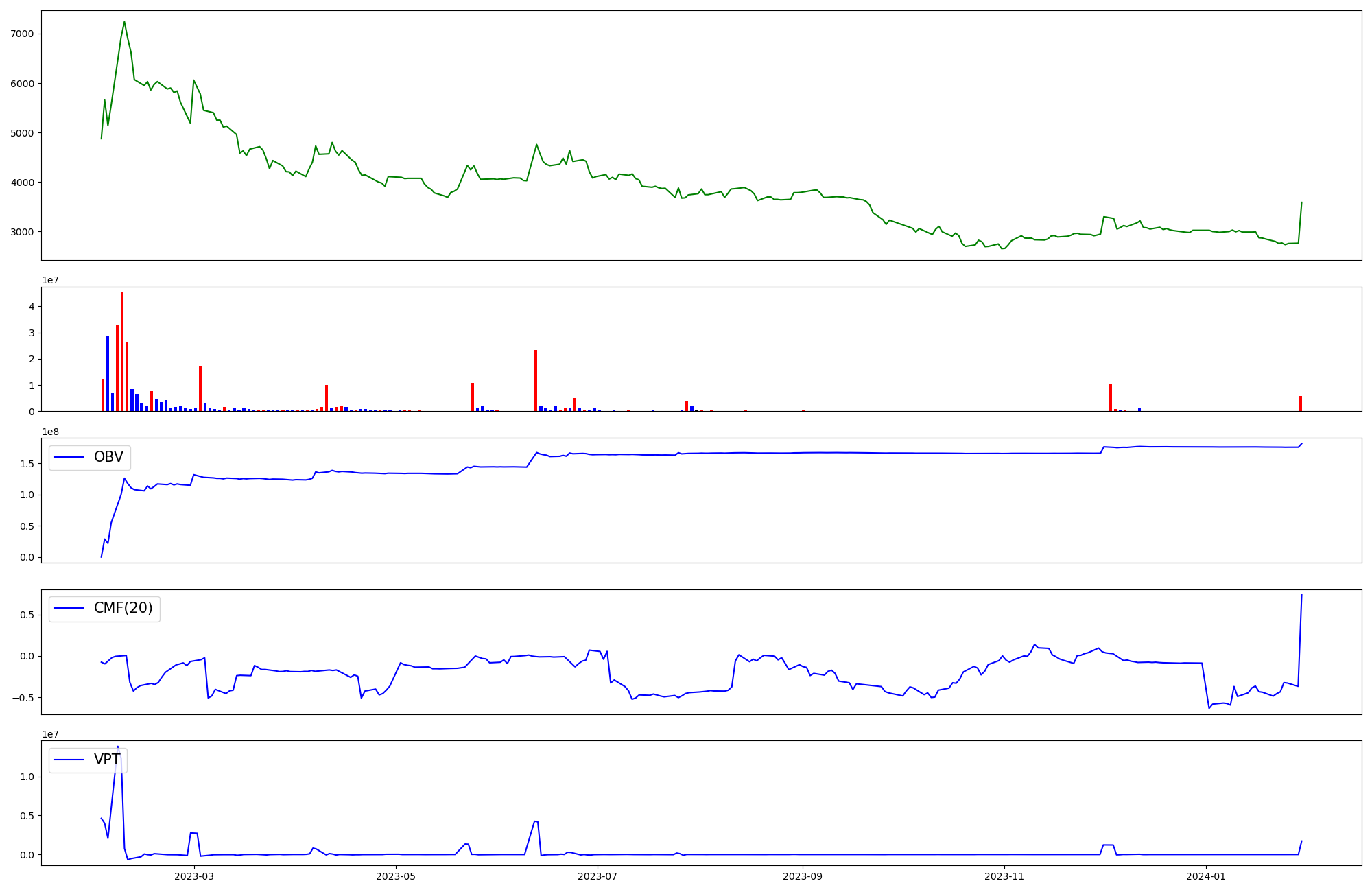Click the 2024-01 x-axis date label
The width and height of the screenshot is (1372, 892).
[x=1206, y=876]
